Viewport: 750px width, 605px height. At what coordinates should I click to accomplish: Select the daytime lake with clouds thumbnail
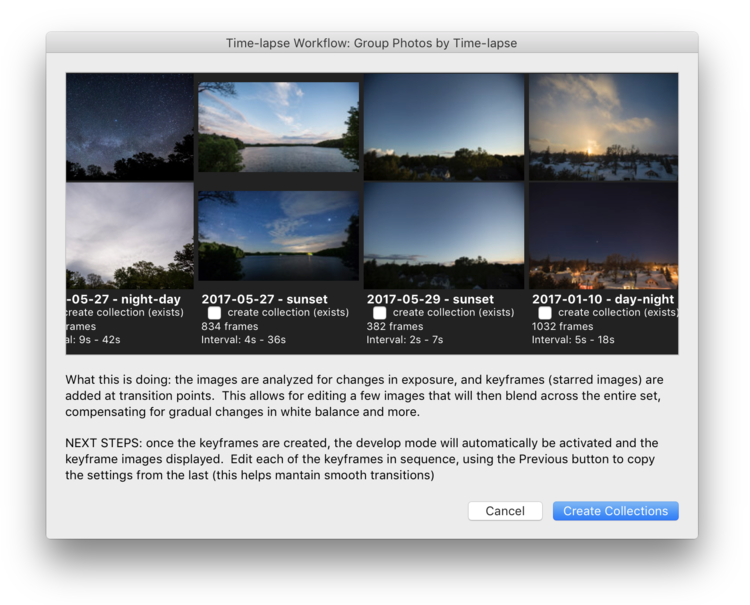(278, 127)
